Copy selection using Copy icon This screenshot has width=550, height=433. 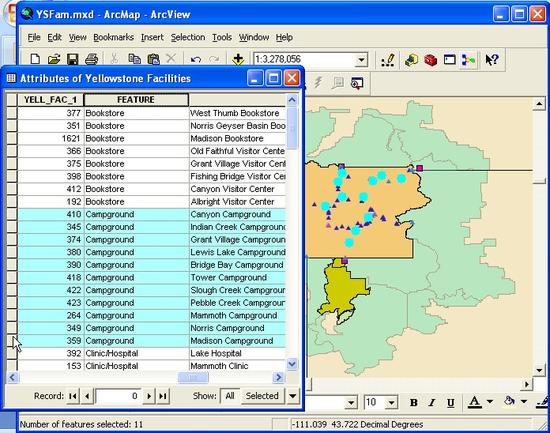click(134, 59)
